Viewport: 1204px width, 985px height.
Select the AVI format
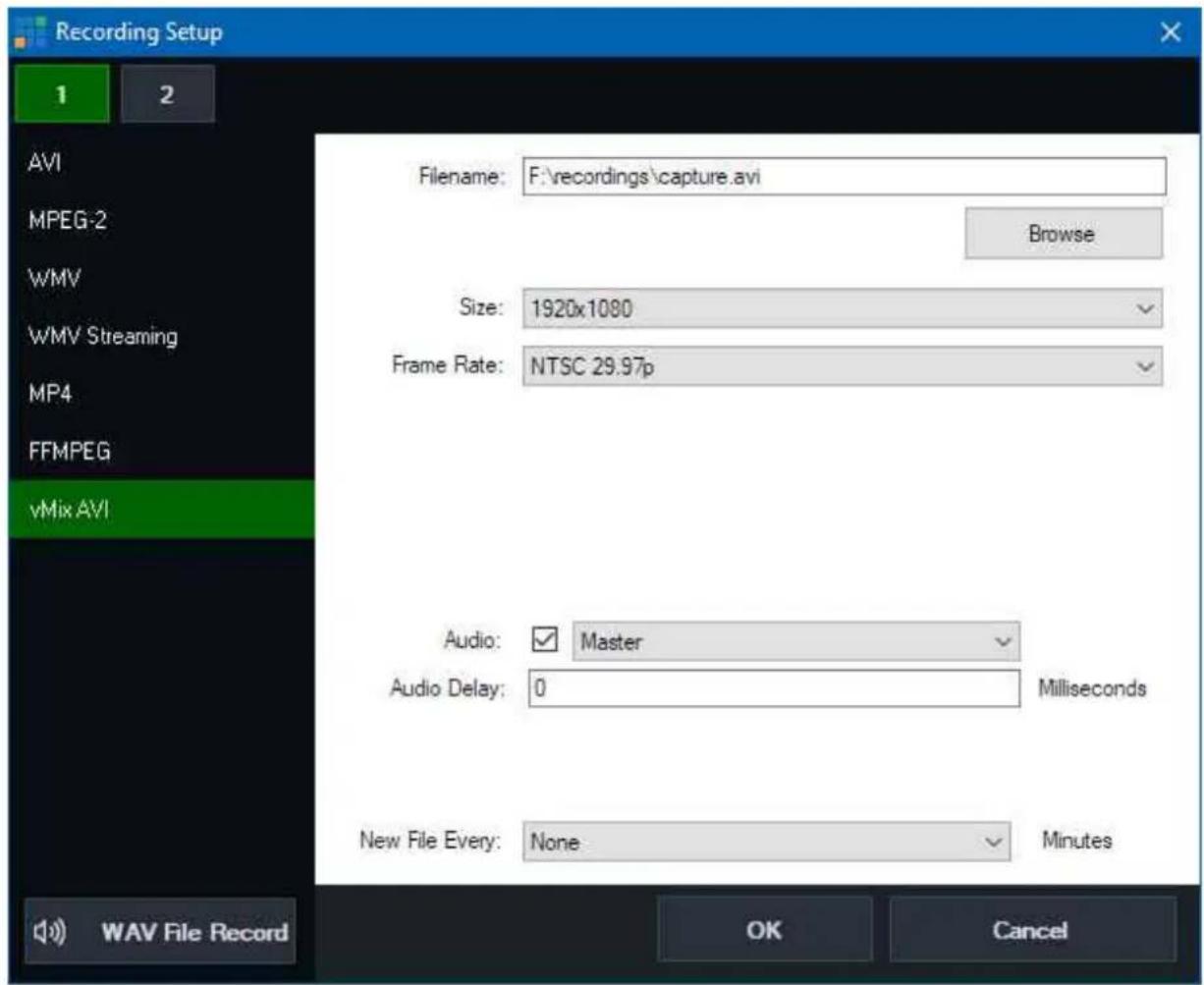[161, 163]
